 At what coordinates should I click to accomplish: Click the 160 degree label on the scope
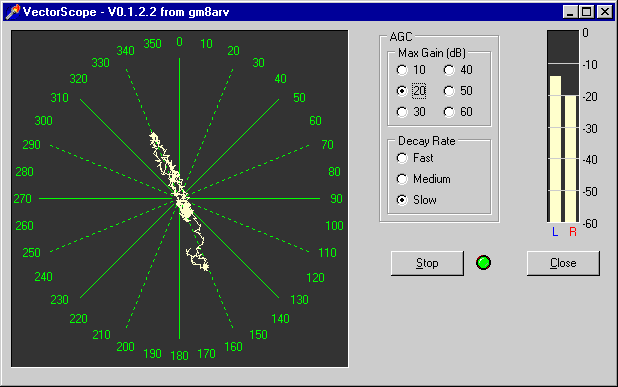click(x=233, y=347)
